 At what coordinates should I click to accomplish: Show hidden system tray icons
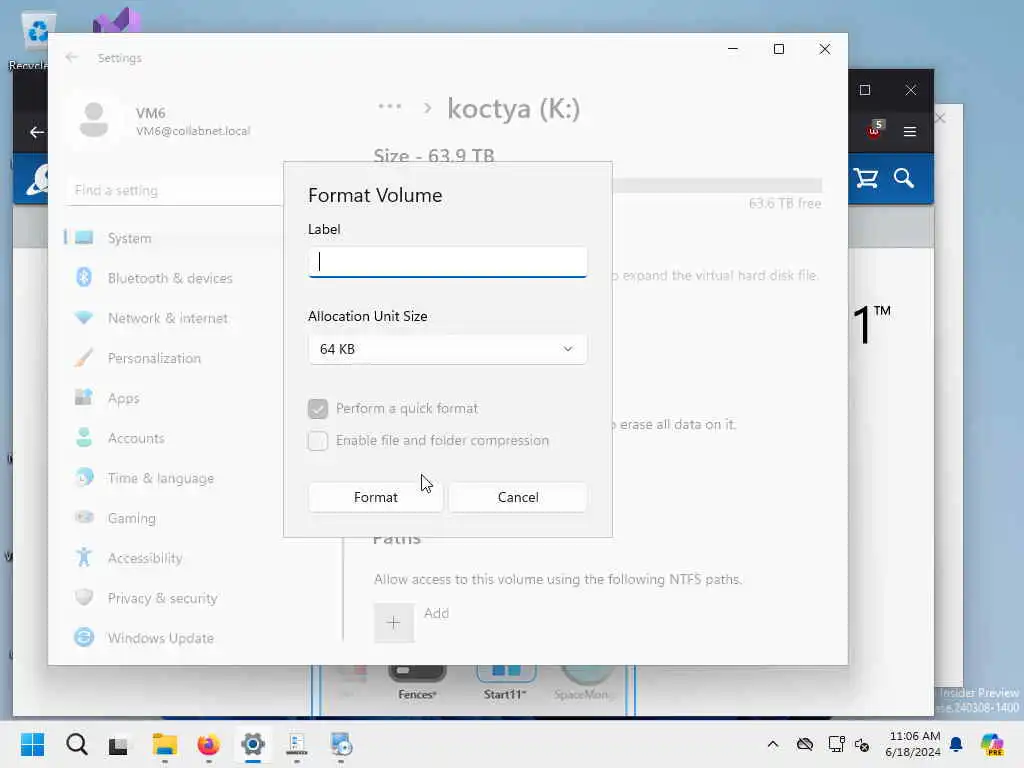773,744
